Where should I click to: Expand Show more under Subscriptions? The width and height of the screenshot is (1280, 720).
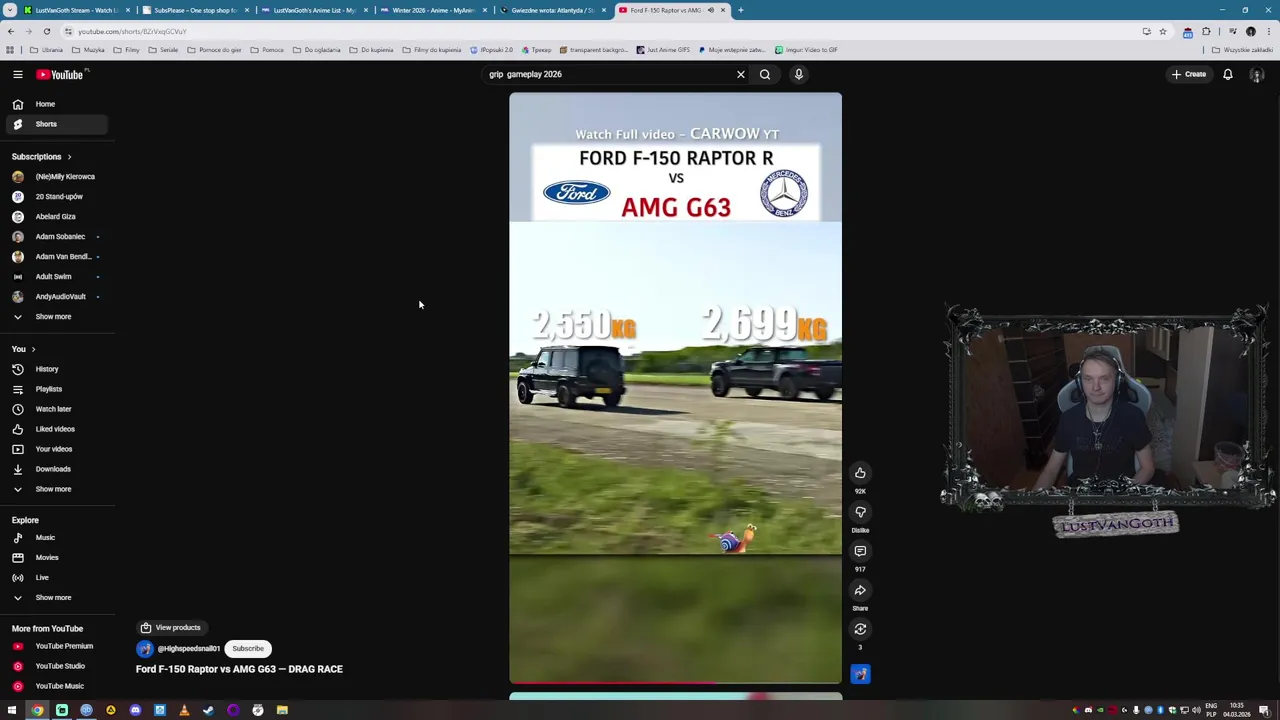point(57,316)
